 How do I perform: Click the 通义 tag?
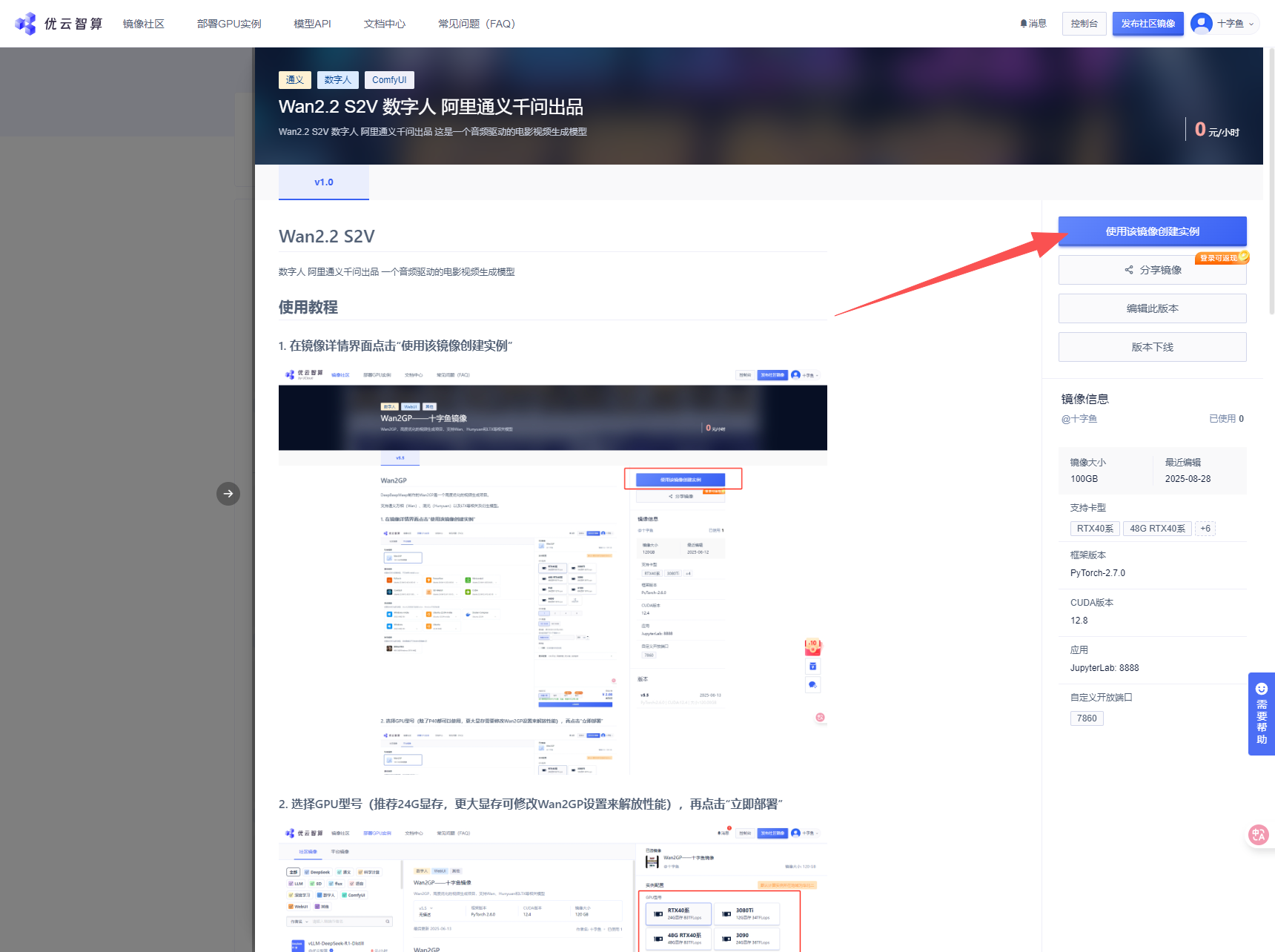coord(295,80)
